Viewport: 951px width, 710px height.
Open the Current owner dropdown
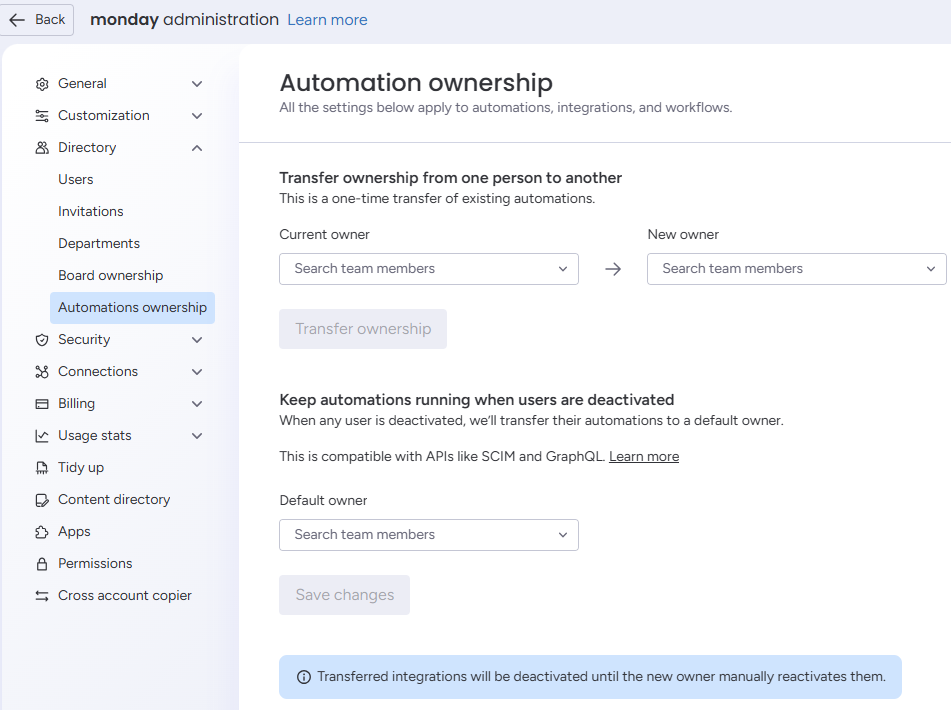click(x=429, y=269)
